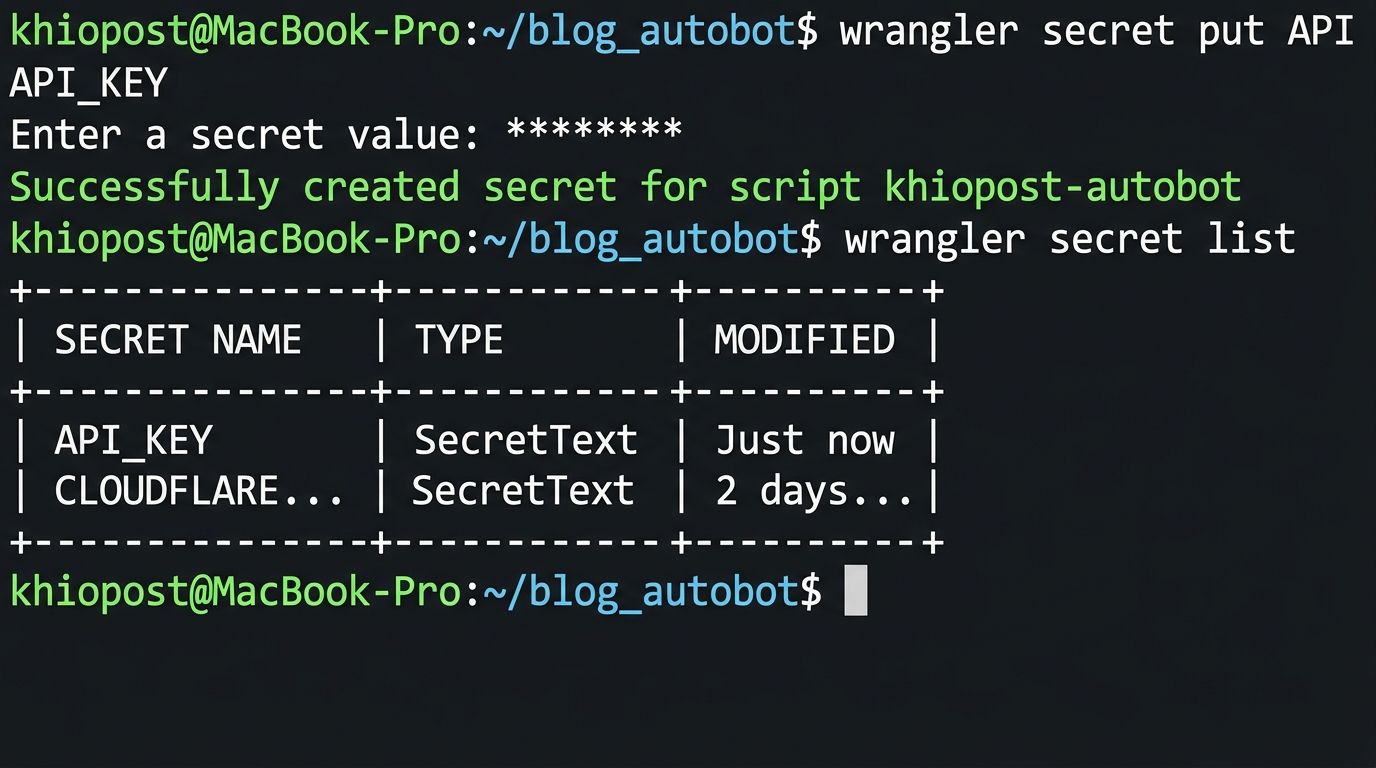The width and height of the screenshot is (1376, 768).
Task: Click "SecretText" in the CLOUDFLARE row
Action: pos(523,492)
